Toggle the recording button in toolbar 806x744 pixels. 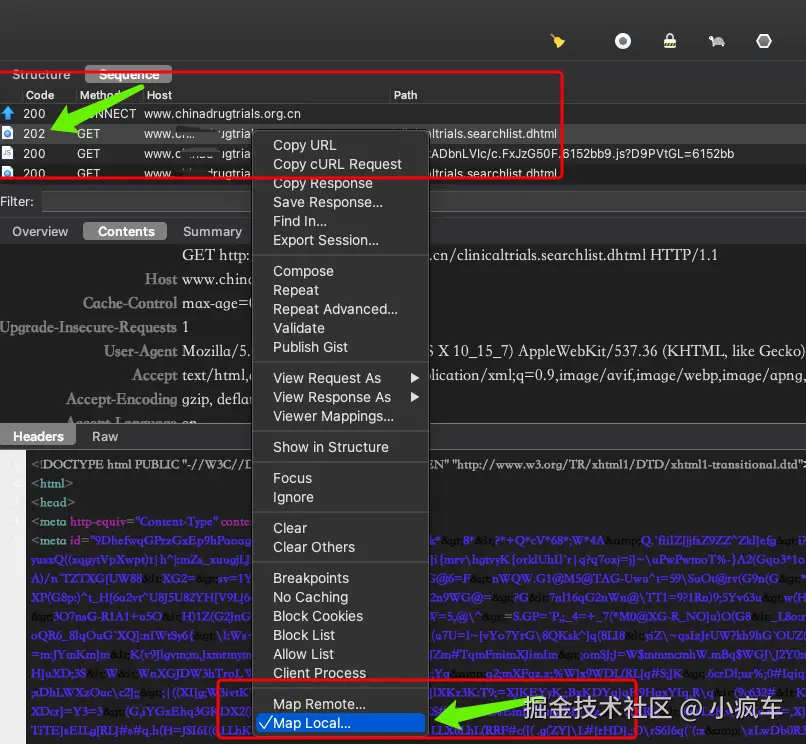[x=622, y=41]
